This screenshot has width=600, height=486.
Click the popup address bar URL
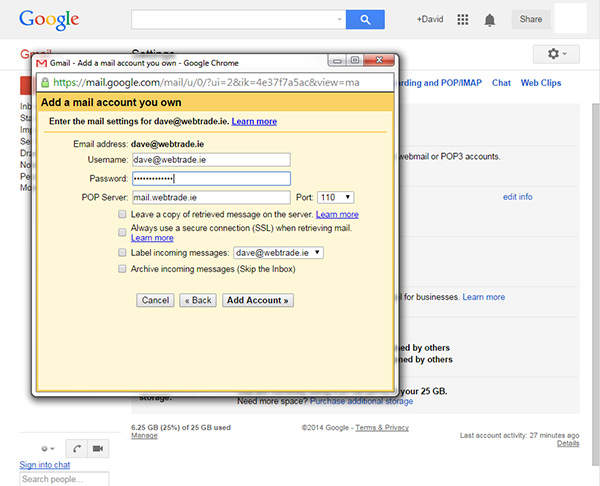tap(206, 82)
